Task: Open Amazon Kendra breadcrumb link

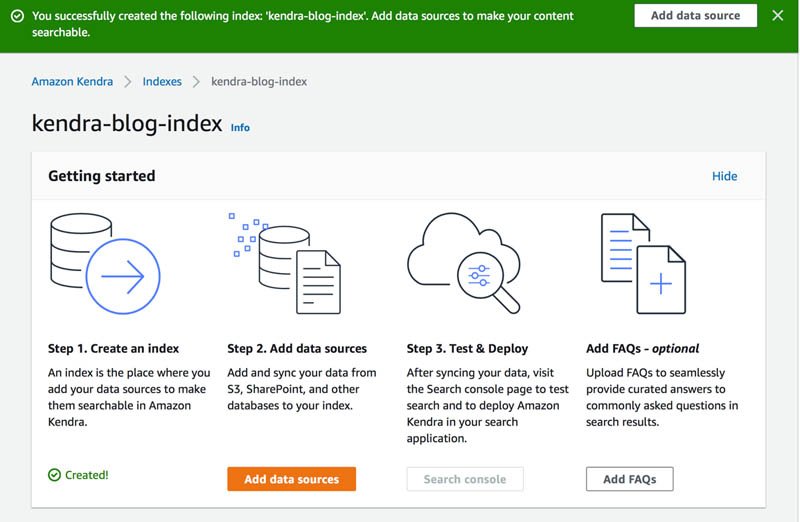Action: [x=72, y=82]
